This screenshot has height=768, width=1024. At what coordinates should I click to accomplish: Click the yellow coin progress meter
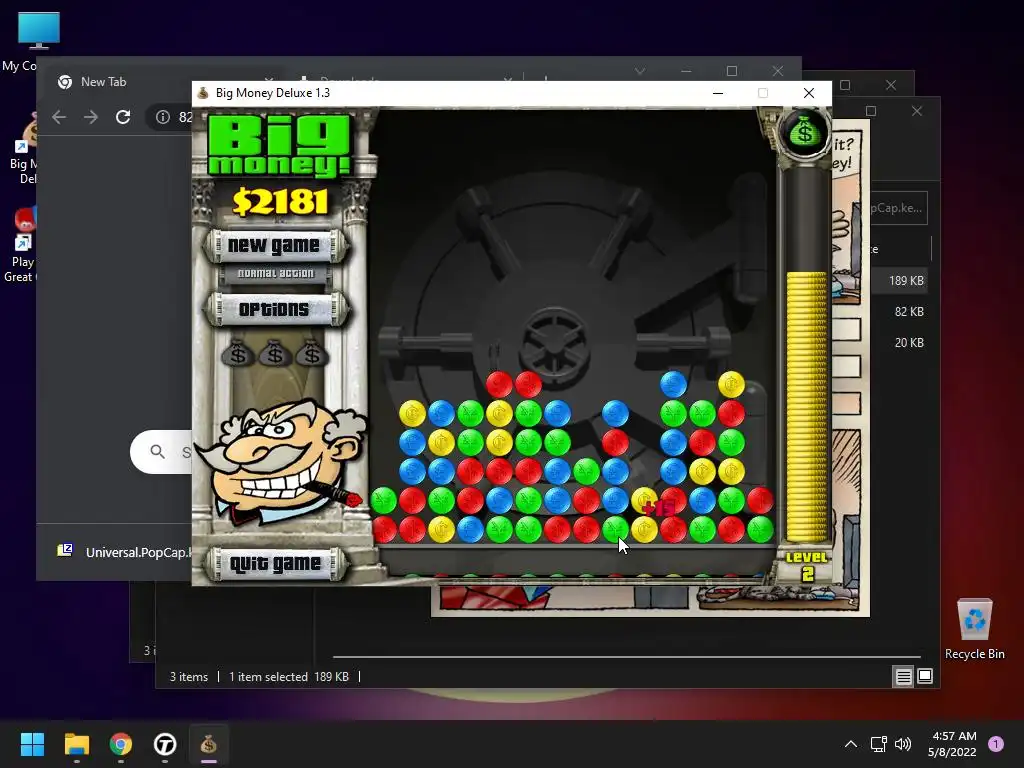(807, 407)
